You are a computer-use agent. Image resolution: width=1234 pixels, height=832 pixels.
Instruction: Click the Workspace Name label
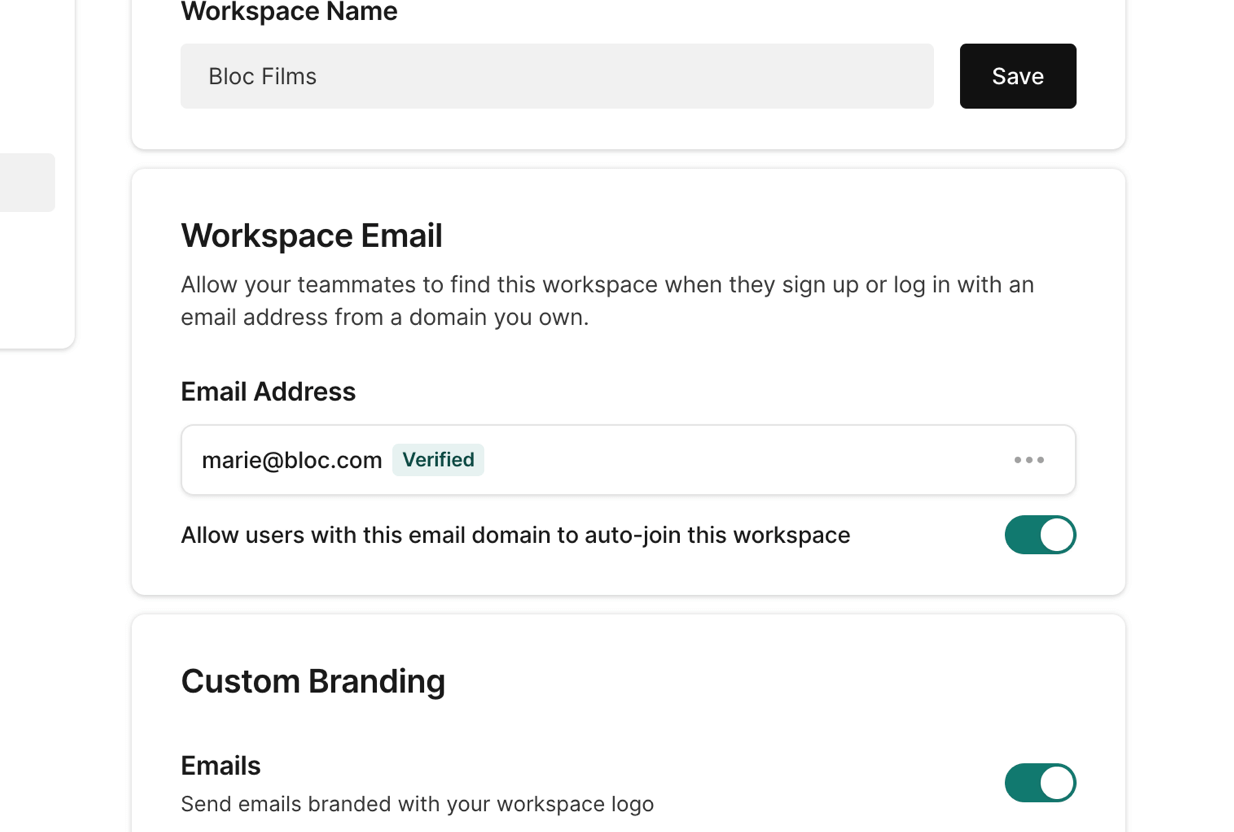pyautogui.click(x=289, y=12)
